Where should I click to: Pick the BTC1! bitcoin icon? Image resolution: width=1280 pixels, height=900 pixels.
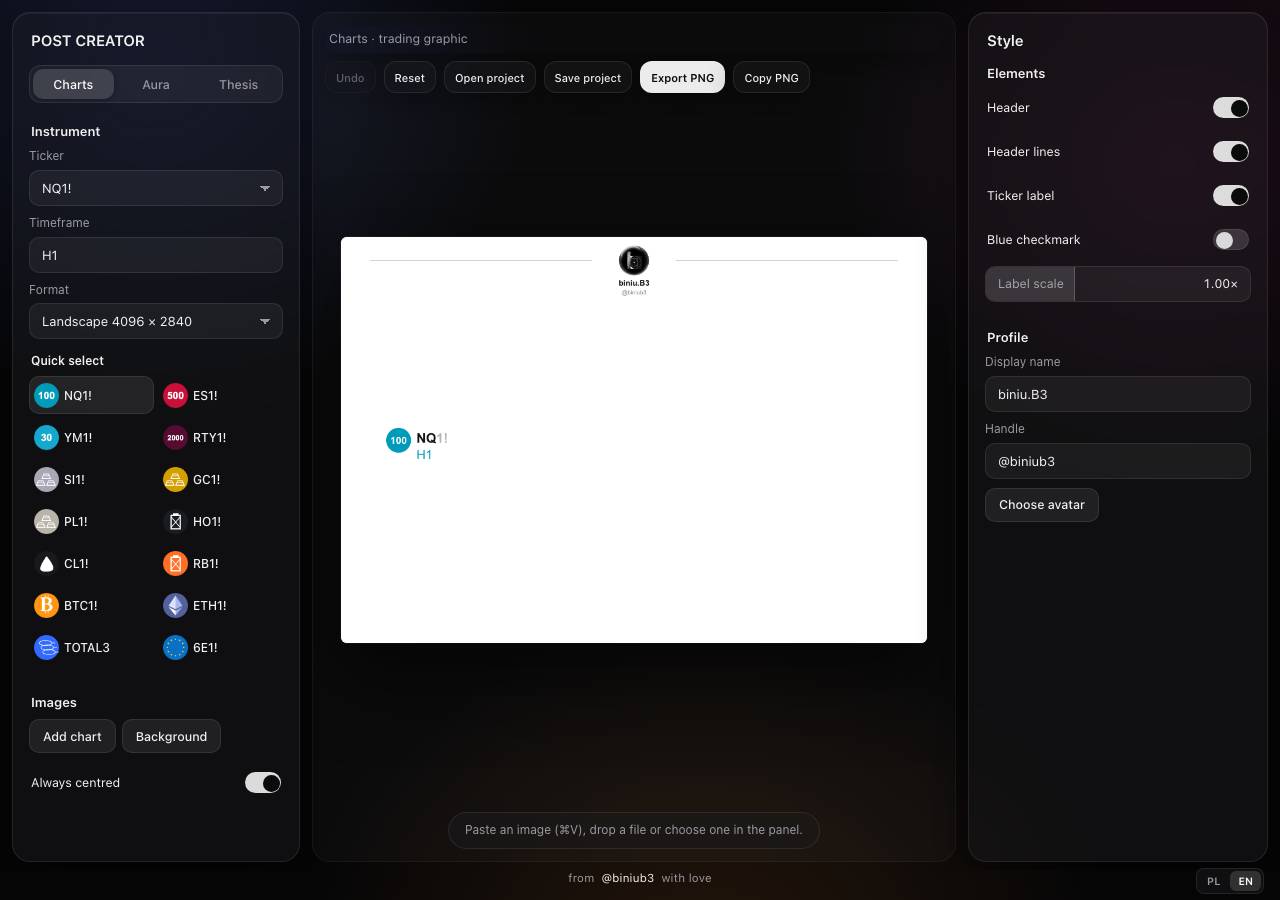[x=46, y=605]
